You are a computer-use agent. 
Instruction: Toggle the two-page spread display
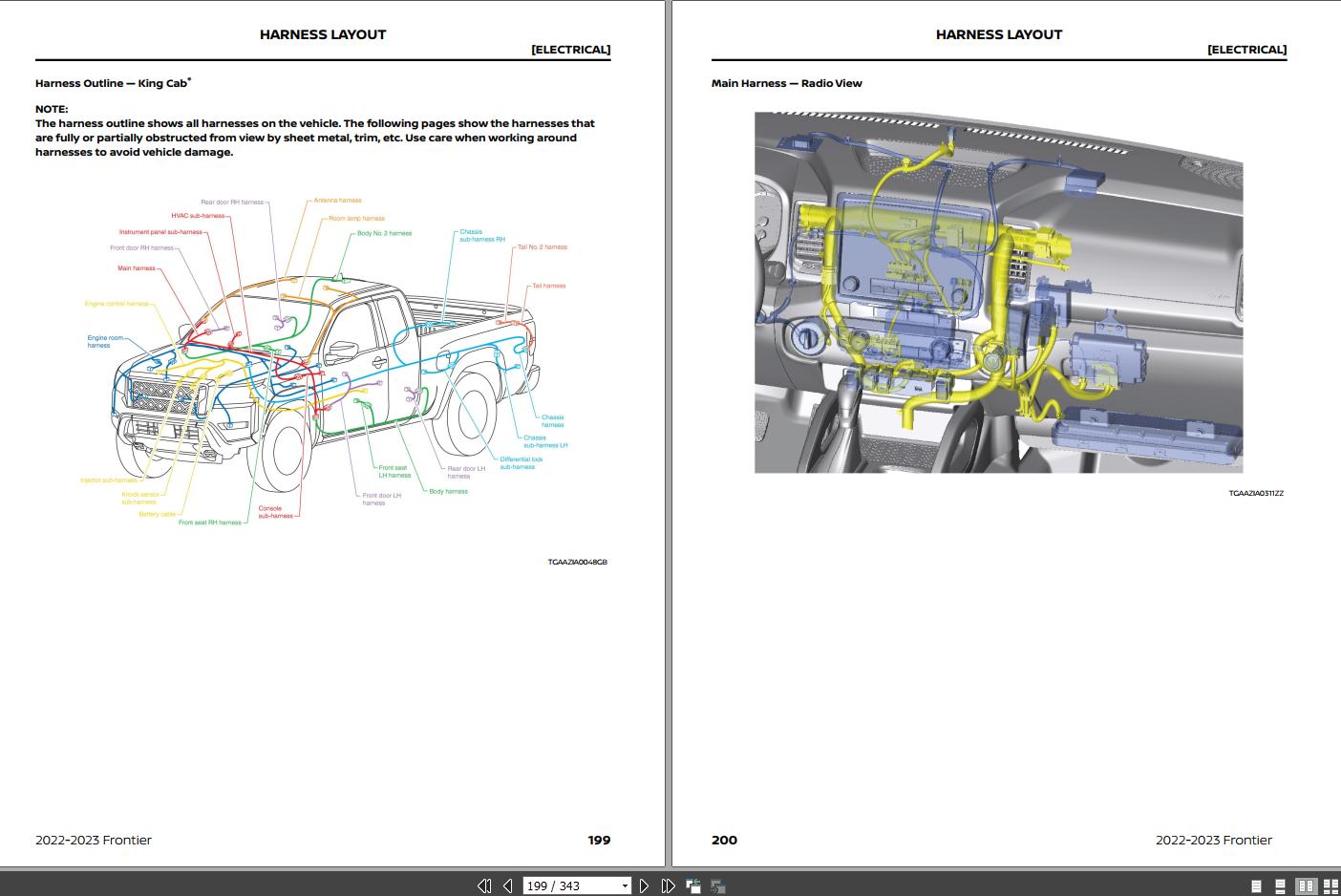point(1306,885)
